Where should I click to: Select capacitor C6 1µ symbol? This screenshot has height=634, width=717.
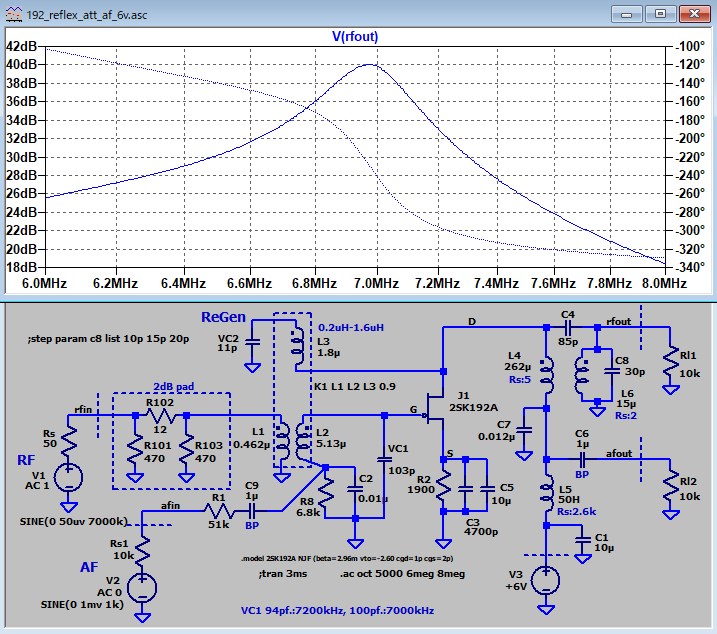point(582,459)
